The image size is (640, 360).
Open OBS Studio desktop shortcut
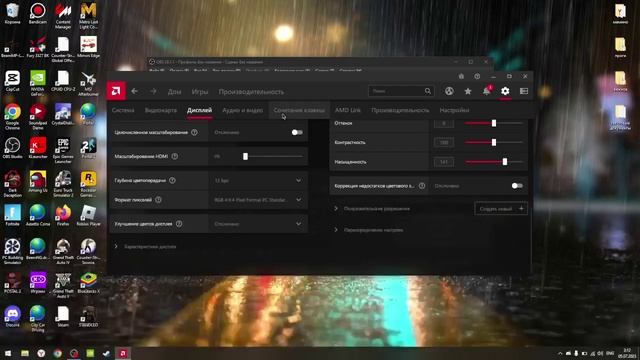click(x=13, y=149)
